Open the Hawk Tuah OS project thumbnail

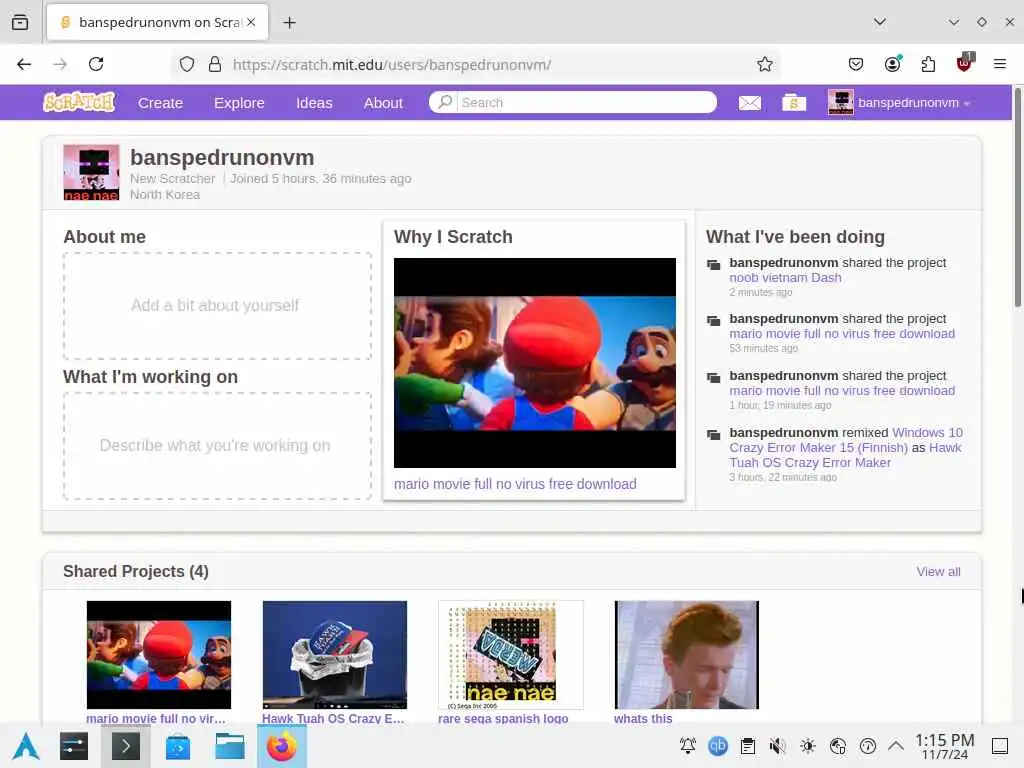click(x=334, y=655)
